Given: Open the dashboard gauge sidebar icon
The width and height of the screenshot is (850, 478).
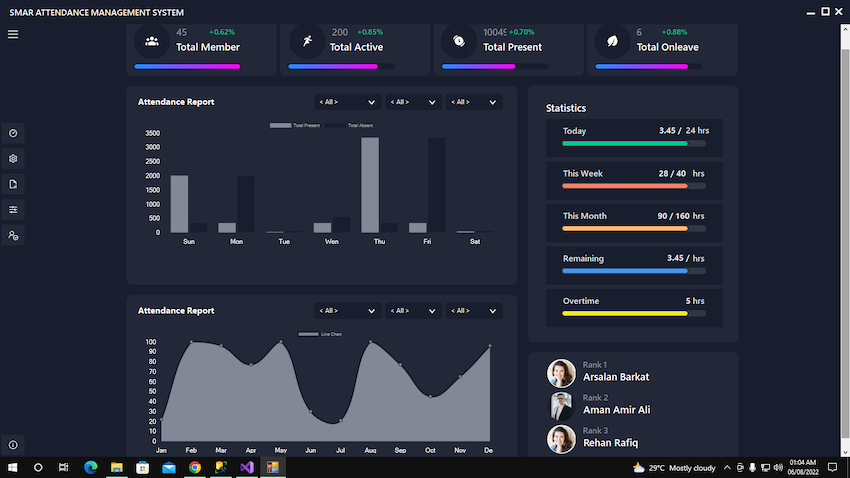Looking at the screenshot, I should pos(13,133).
